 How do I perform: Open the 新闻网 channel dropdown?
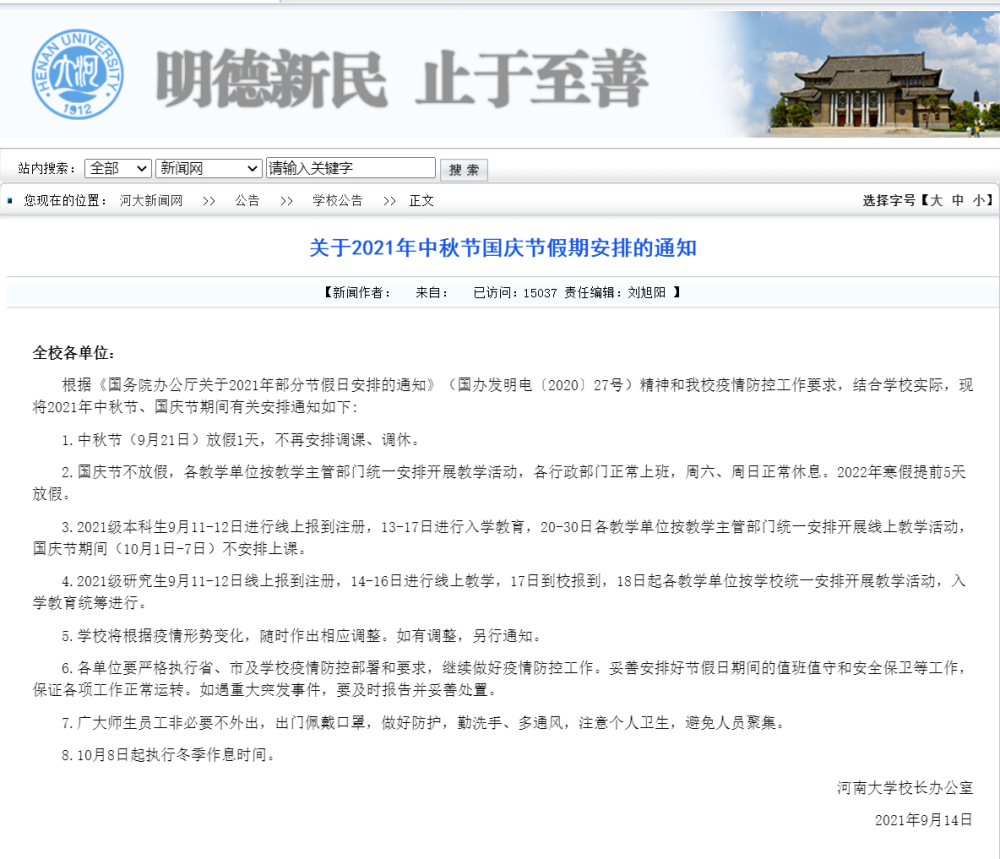coord(209,168)
